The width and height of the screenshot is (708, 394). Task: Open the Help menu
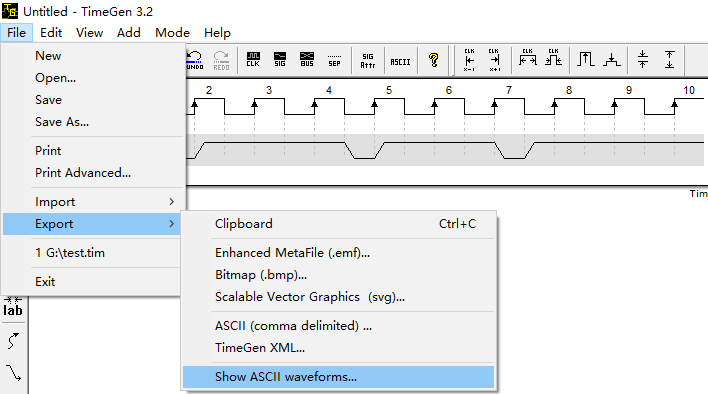click(217, 32)
